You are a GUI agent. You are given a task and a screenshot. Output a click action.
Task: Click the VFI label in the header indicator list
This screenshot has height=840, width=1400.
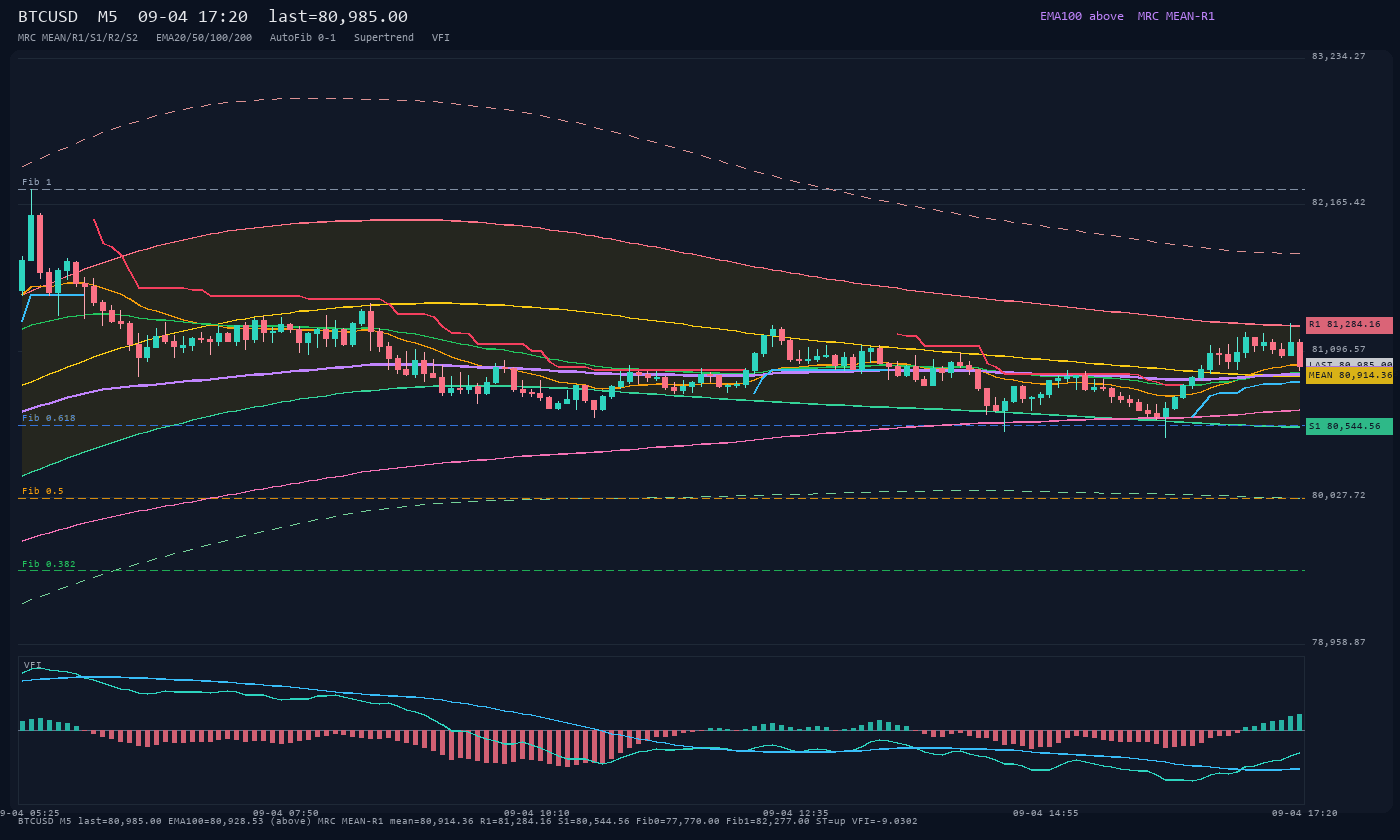click(x=441, y=37)
